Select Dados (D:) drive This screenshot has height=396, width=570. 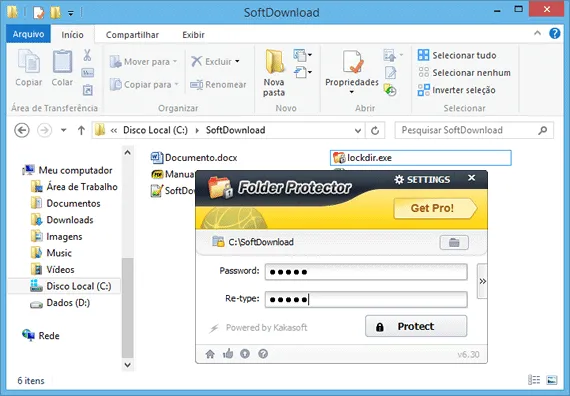(x=60, y=303)
